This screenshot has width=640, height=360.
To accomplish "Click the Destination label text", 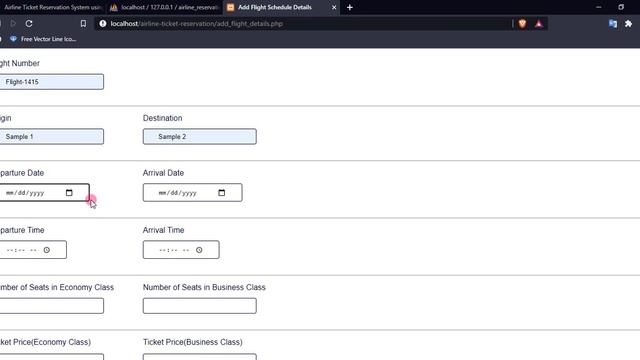I will (162, 118).
